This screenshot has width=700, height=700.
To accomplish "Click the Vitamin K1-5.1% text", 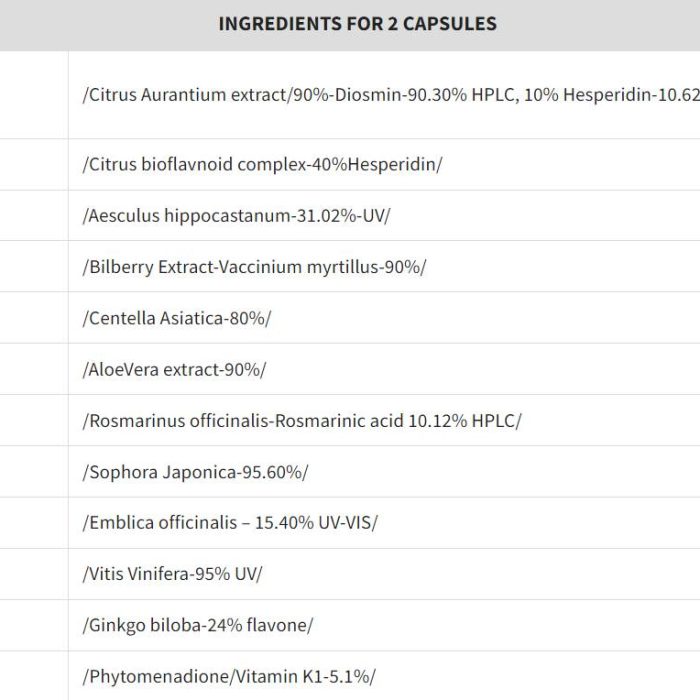I will [303, 677].
